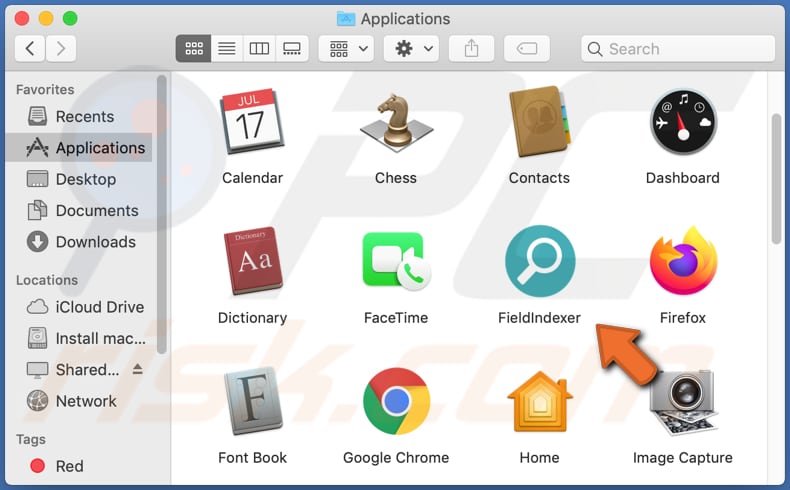
Task: Click the Calendar label text
Action: coord(252,178)
